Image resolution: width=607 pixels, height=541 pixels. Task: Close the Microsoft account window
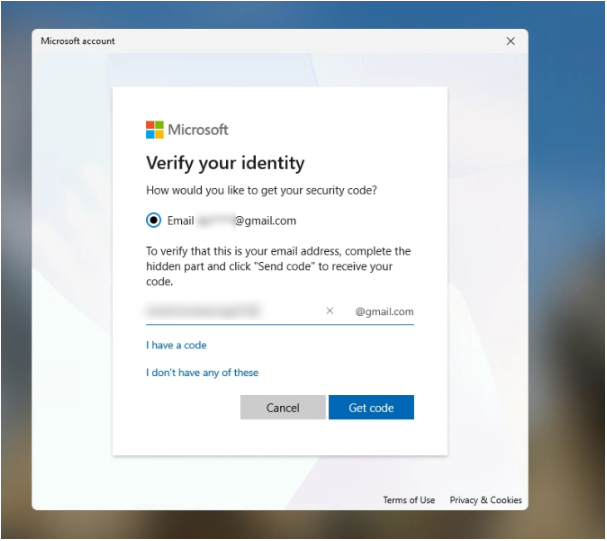click(511, 41)
